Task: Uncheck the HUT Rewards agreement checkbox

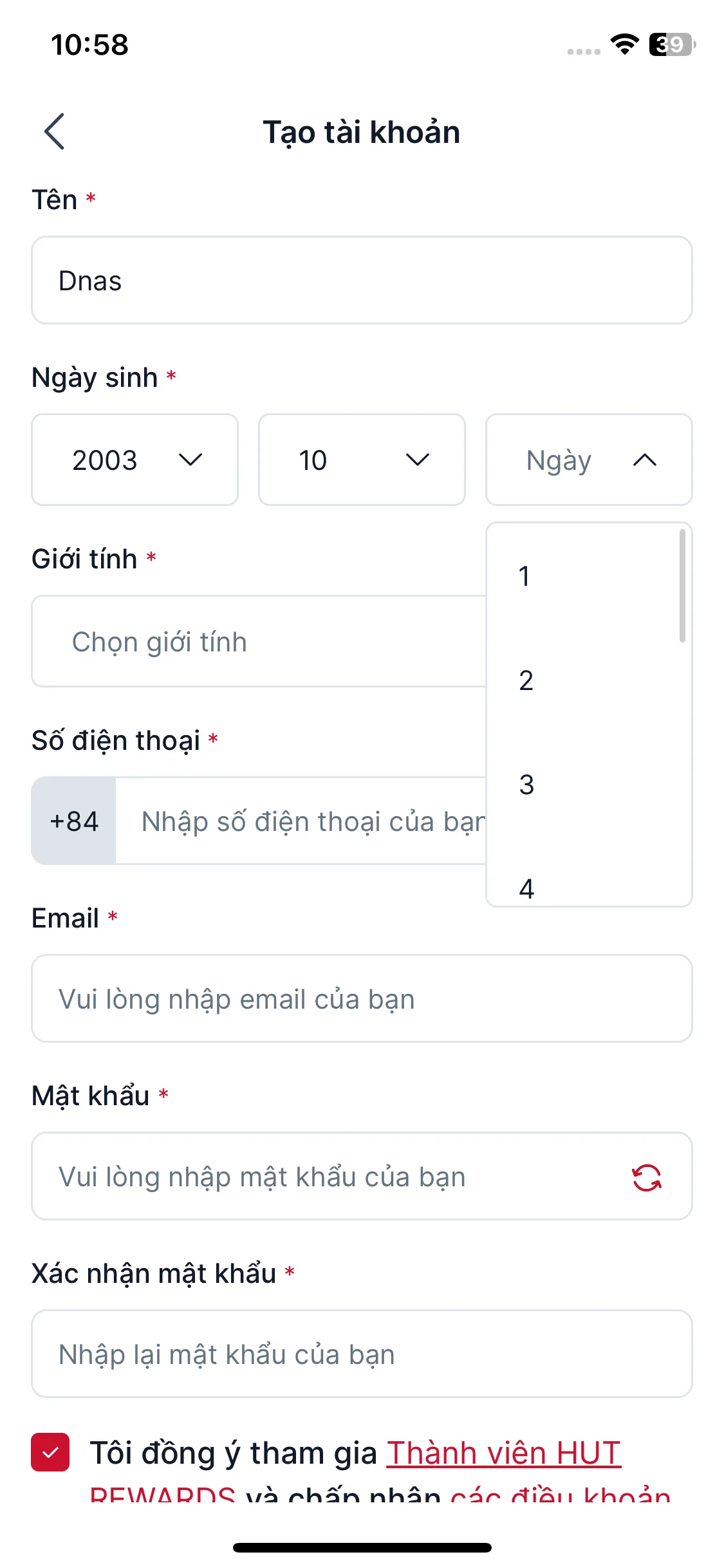Action: coord(50,1452)
